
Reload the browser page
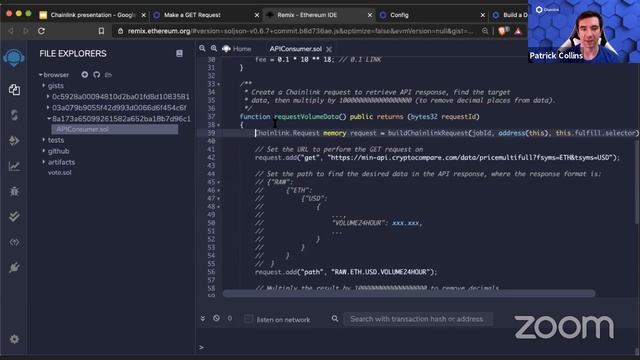[x=41, y=31]
